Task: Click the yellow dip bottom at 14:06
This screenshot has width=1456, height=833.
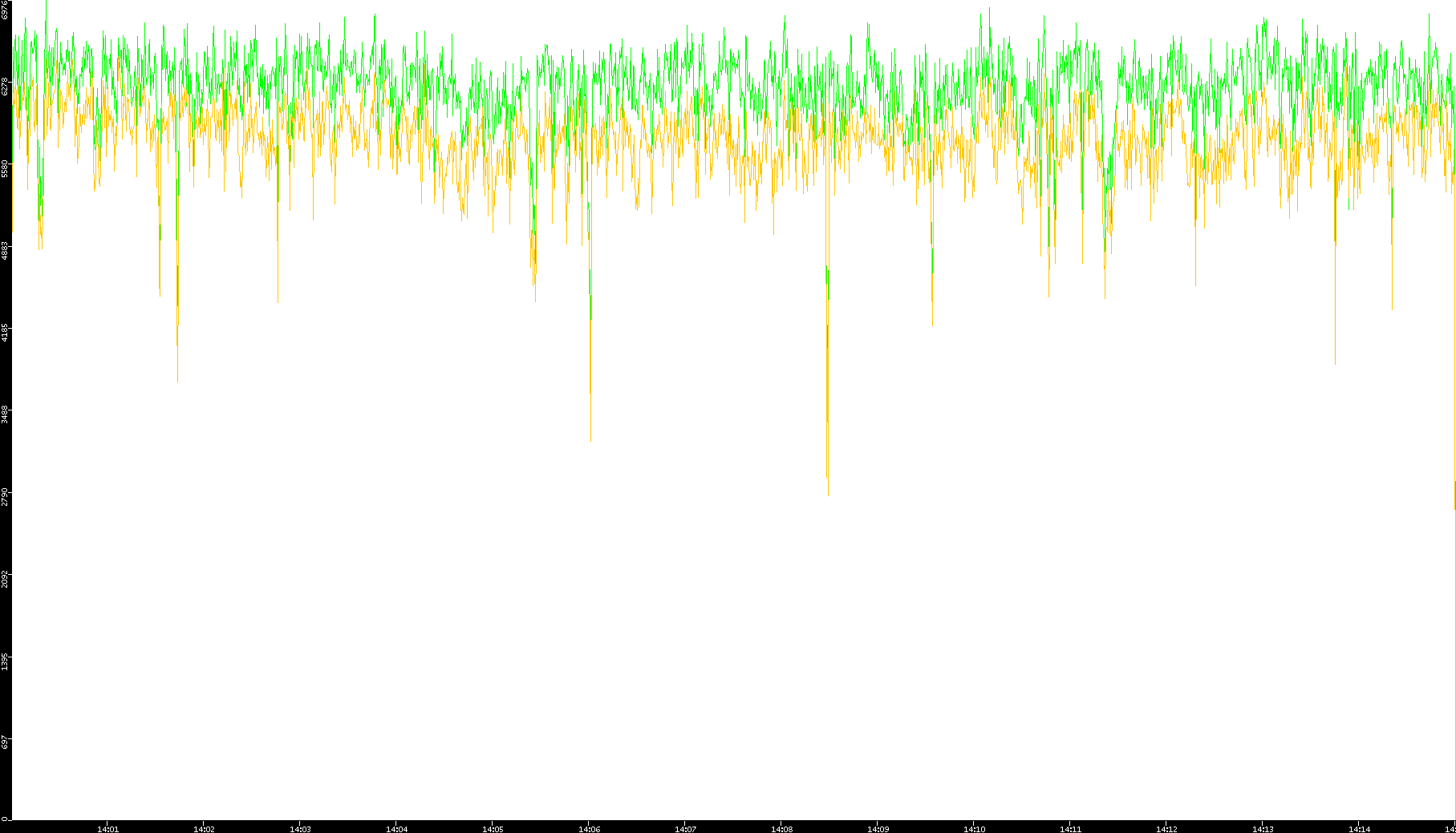Action: coord(590,439)
